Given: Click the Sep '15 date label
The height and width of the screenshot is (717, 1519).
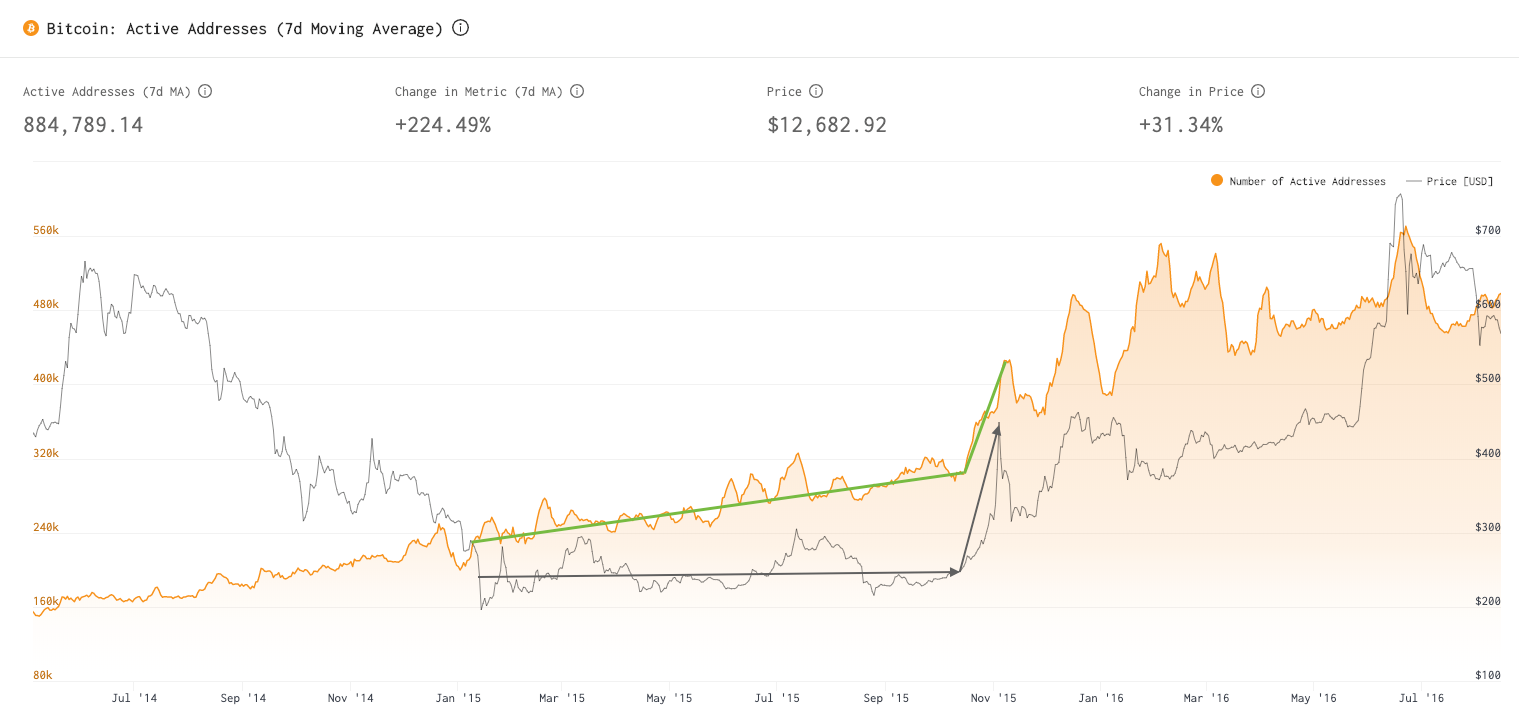Looking at the screenshot, I should tap(886, 698).
